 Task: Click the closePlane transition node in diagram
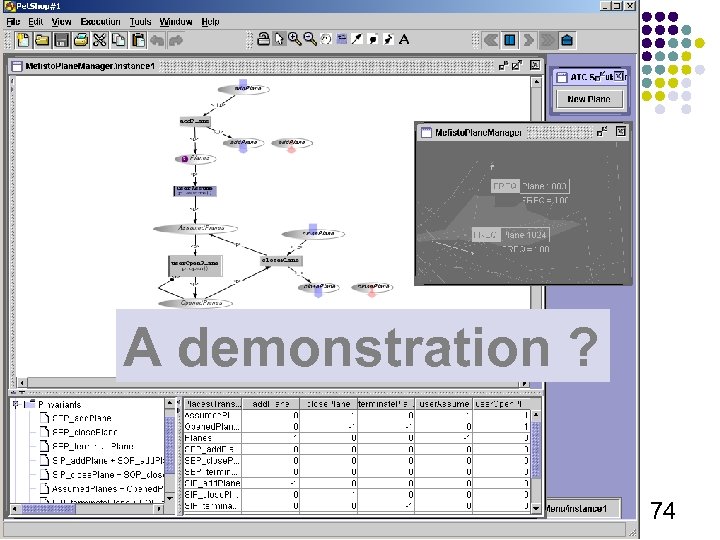[x=281, y=260]
